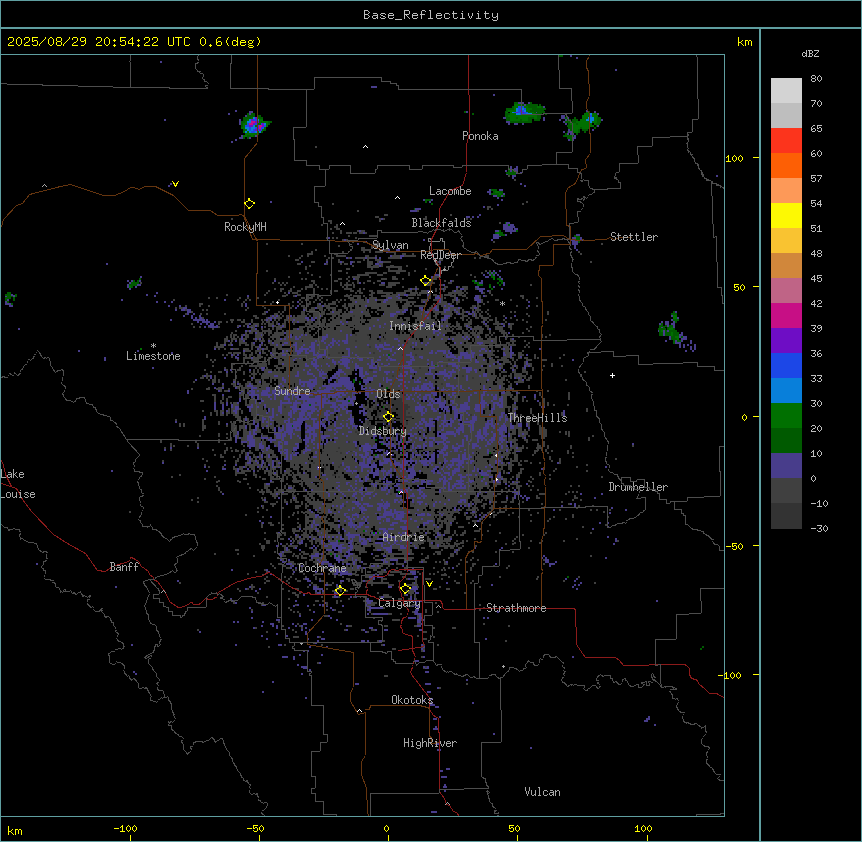The width and height of the screenshot is (862, 842).
Task: Click the RedDeer city label
Action: pyautogui.click(x=440, y=255)
